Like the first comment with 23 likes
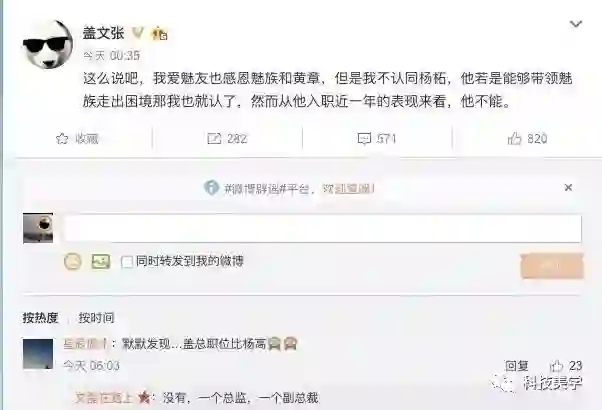The width and height of the screenshot is (602, 410). (556, 366)
